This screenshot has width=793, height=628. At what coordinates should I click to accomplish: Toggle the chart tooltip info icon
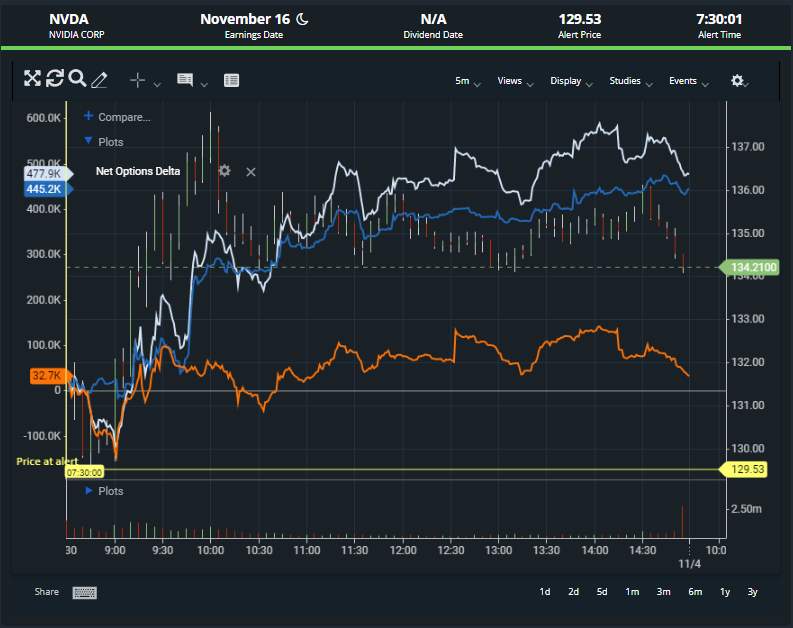(x=185, y=80)
